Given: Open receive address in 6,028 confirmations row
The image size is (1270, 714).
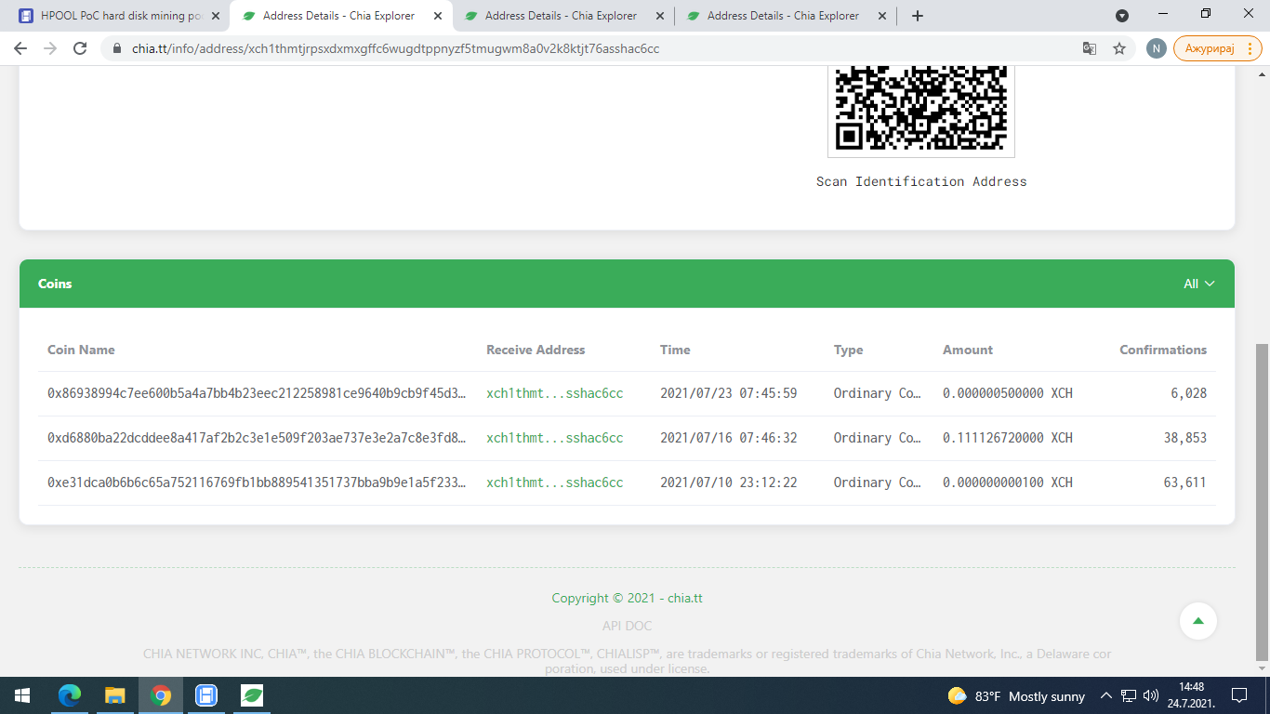Looking at the screenshot, I should pos(555,393).
